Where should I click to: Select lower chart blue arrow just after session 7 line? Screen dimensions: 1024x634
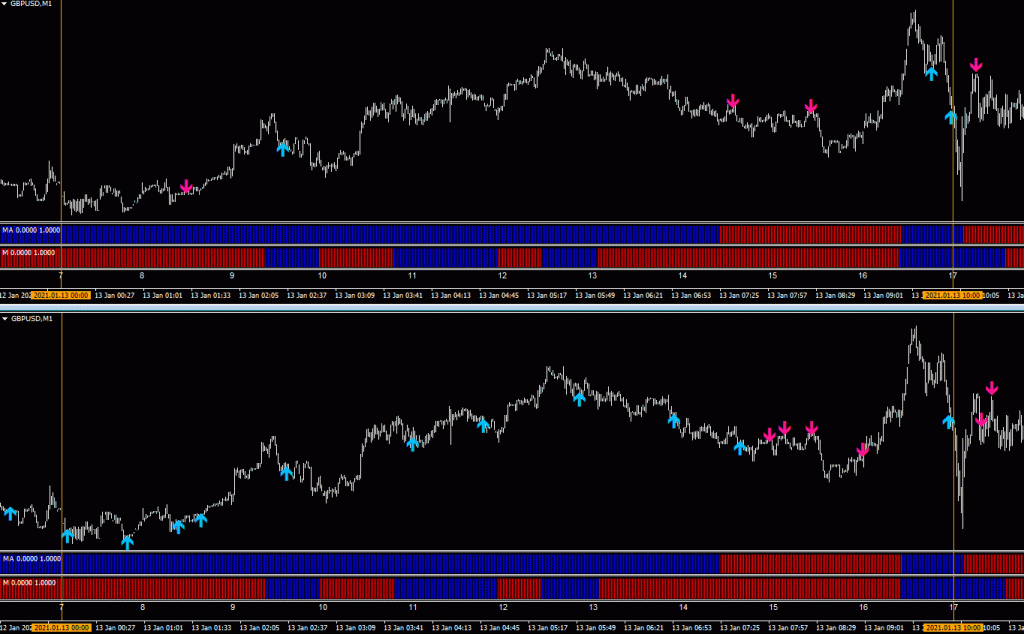(x=68, y=535)
